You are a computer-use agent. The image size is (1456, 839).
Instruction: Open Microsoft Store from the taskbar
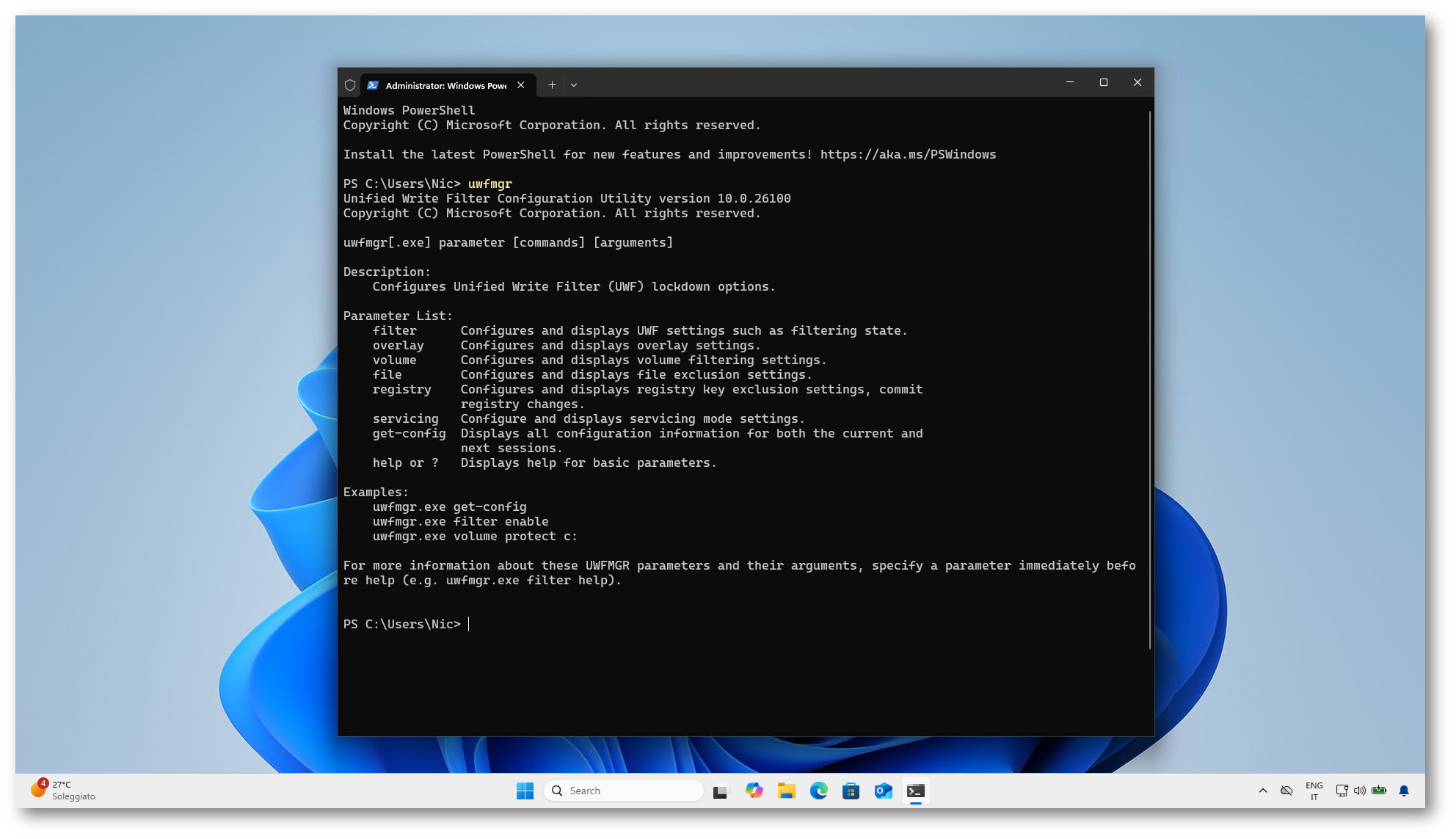[x=851, y=791]
